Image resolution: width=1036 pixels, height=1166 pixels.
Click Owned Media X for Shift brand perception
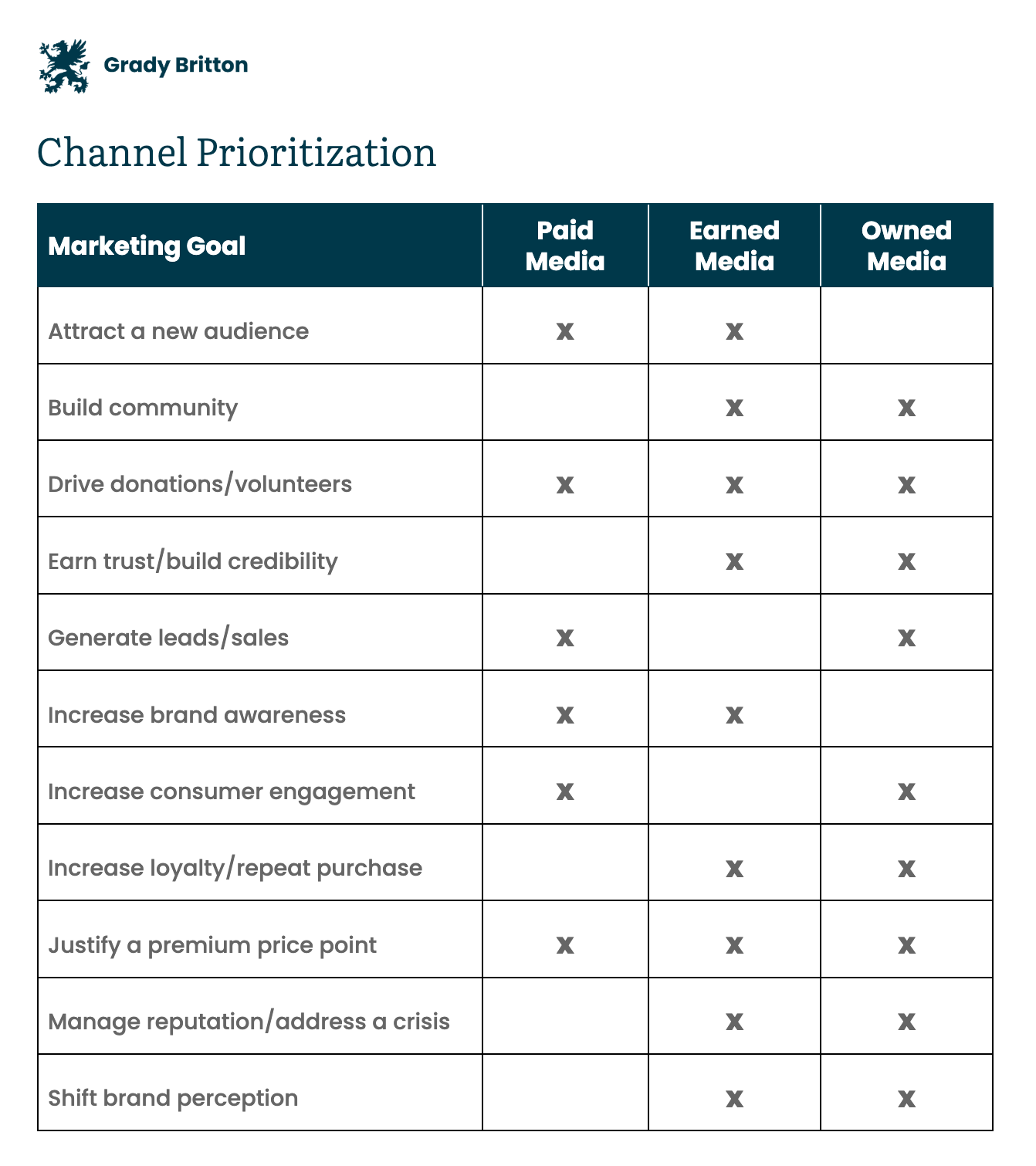906,1099
